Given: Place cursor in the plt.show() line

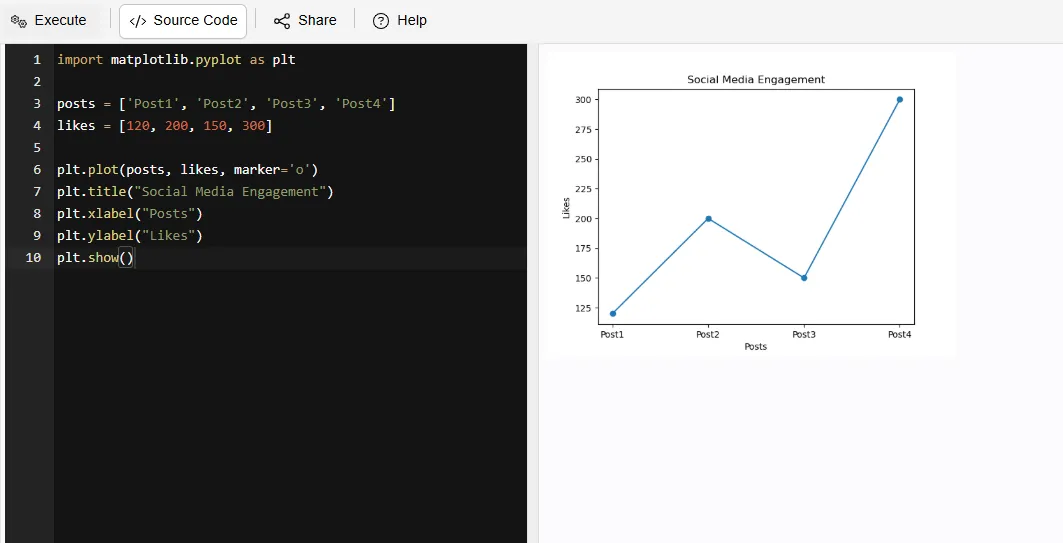Looking at the screenshot, I should pos(96,258).
